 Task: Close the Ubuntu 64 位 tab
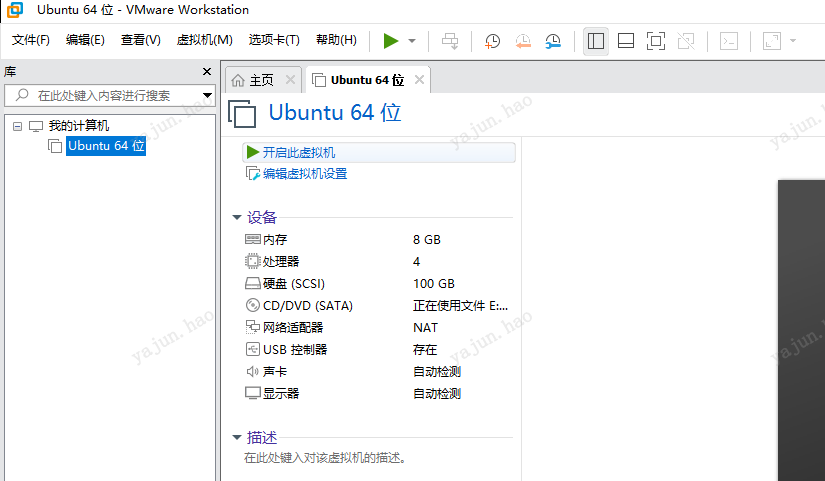(x=419, y=79)
